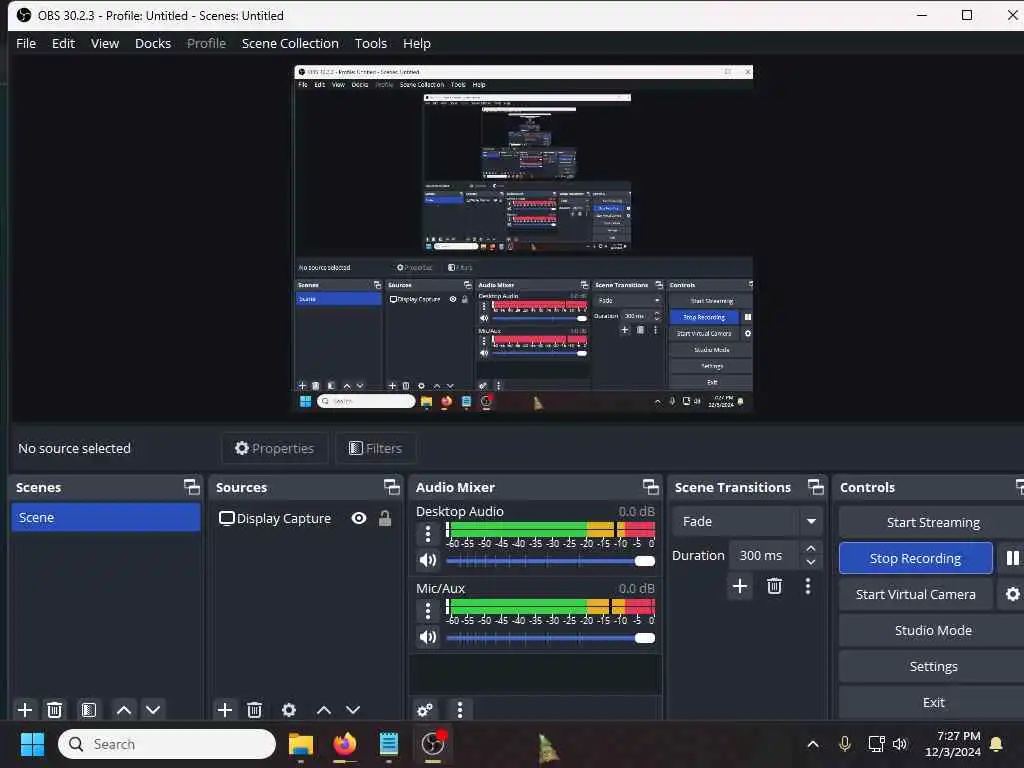This screenshot has height=768, width=1024.
Task: Undock the Scenes panel
Action: pyautogui.click(x=191, y=487)
